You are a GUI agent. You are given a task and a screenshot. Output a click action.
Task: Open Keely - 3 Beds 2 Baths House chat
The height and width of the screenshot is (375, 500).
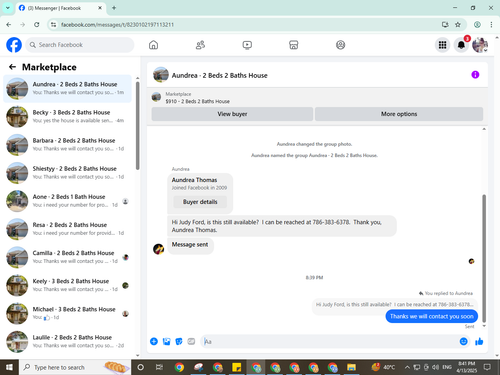(x=68, y=285)
